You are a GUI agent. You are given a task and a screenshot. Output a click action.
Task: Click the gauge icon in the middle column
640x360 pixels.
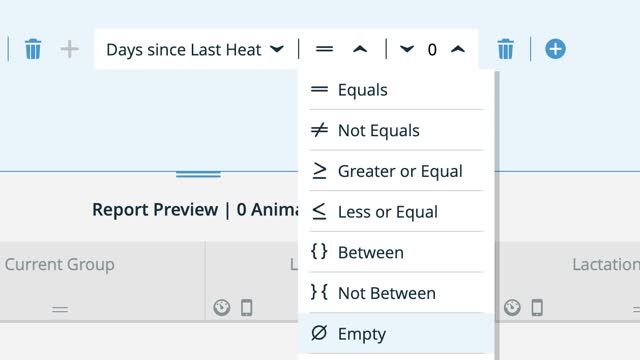point(222,308)
